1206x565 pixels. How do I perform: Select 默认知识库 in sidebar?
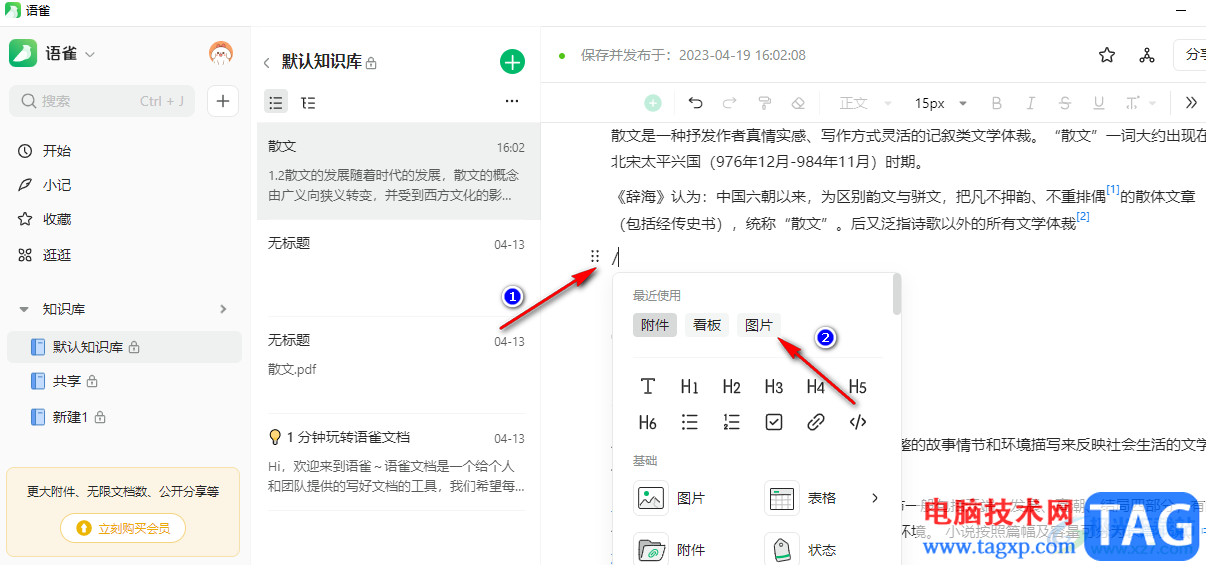point(125,347)
